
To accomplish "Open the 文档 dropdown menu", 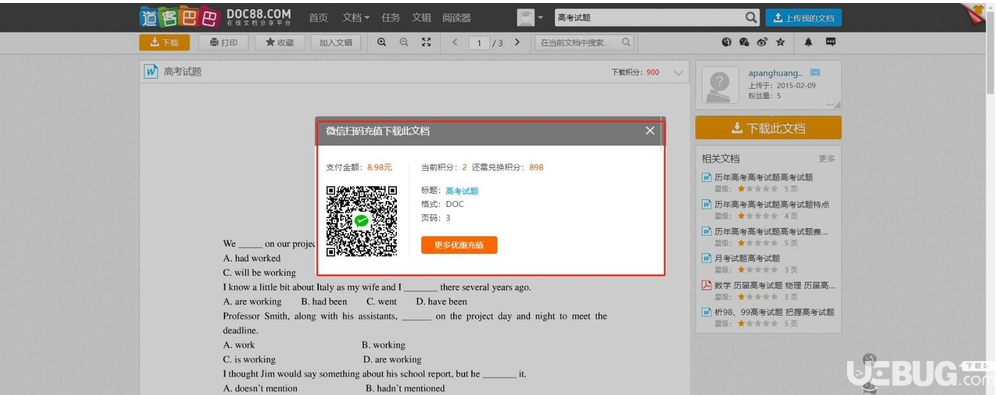I will click(355, 18).
